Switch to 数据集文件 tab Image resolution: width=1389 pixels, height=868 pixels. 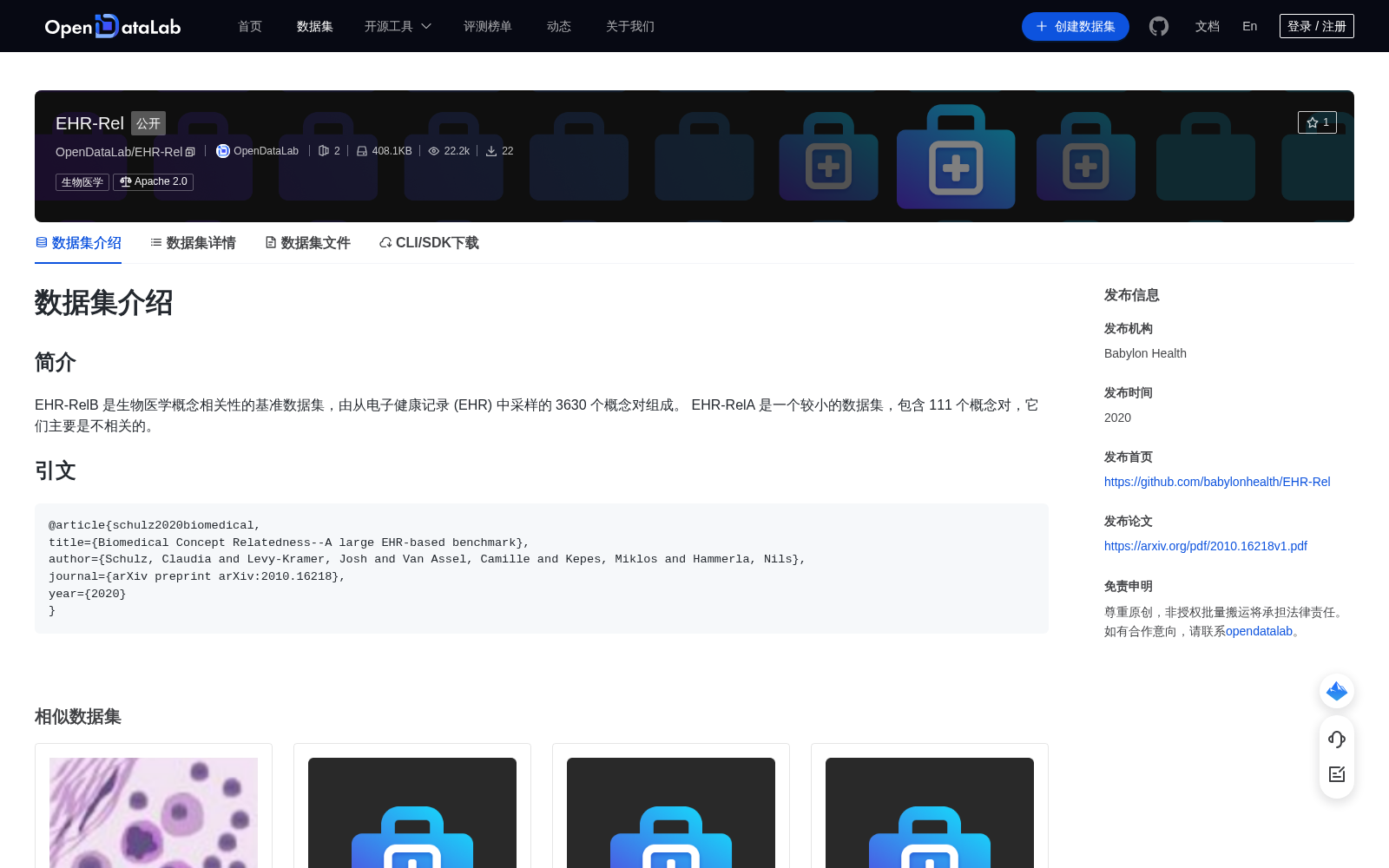tap(307, 243)
